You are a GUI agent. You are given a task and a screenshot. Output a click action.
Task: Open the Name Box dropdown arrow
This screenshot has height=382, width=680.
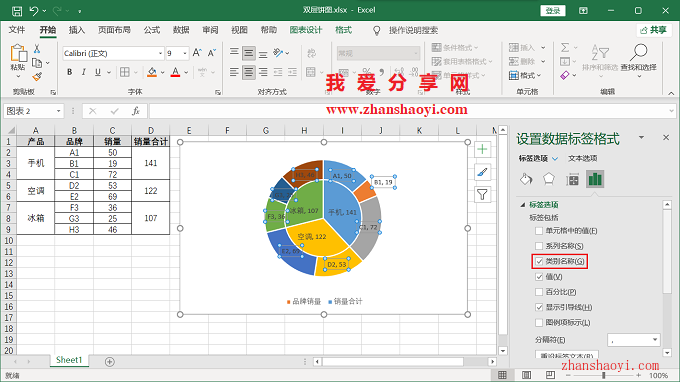pyautogui.click(x=59, y=111)
